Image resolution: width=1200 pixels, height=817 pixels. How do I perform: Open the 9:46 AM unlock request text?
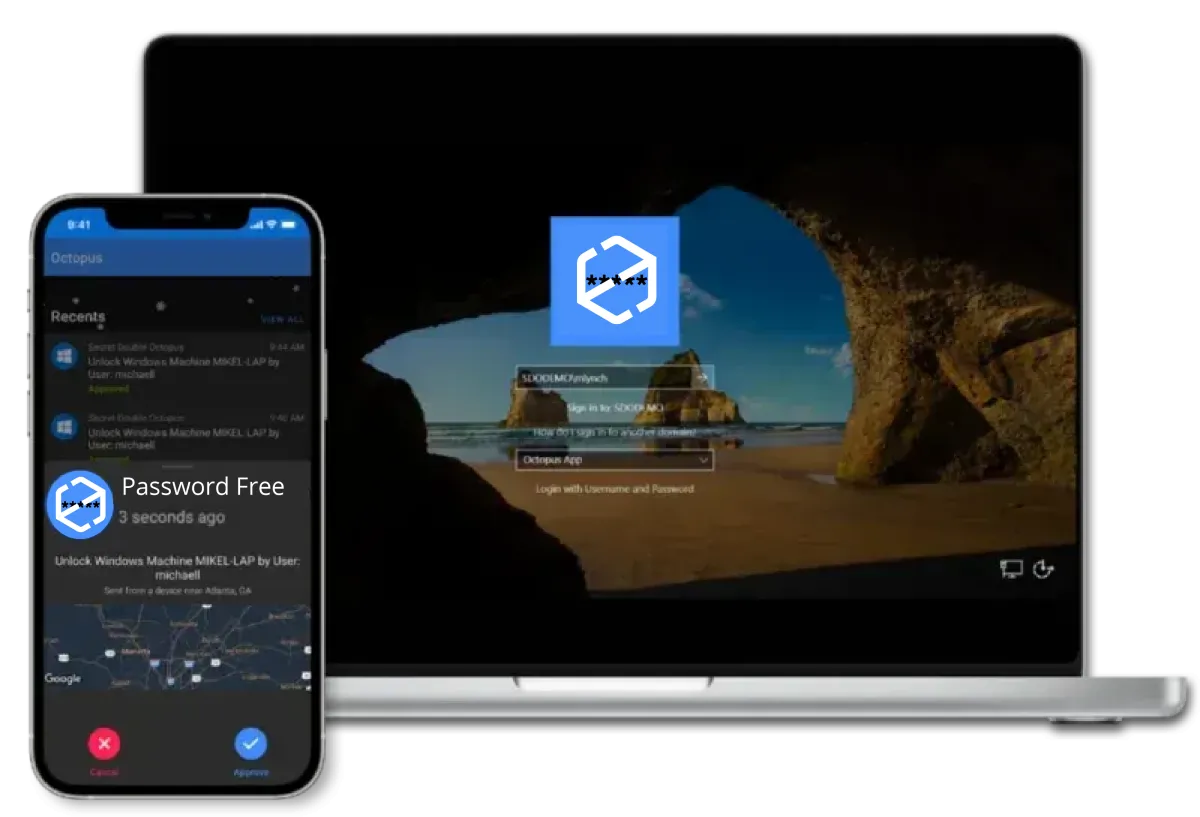[184, 438]
